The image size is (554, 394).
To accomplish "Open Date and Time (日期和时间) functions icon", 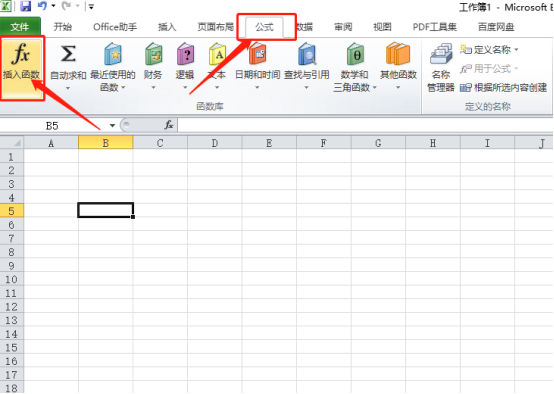I will [x=258, y=54].
